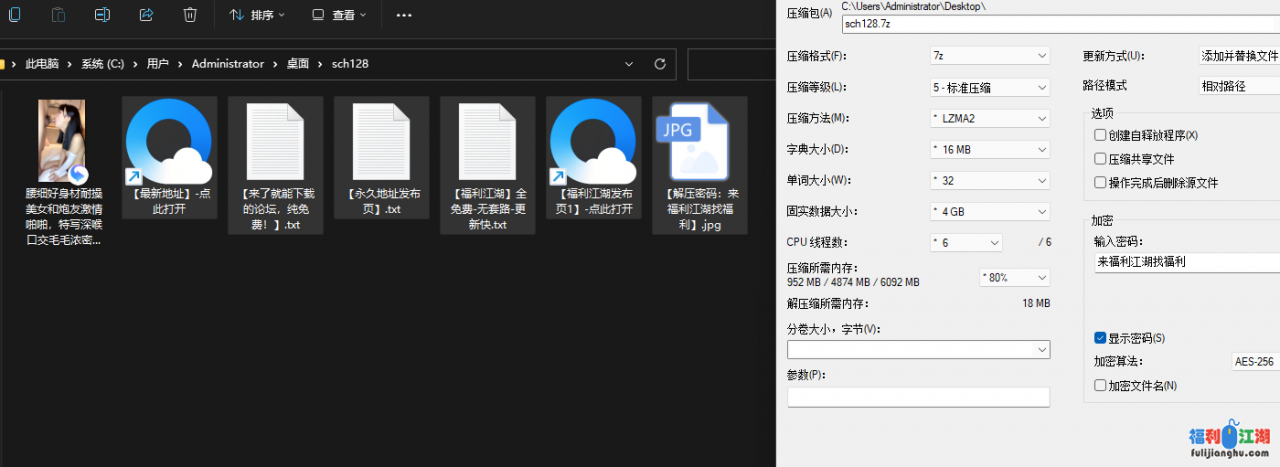The height and width of the screenshot is (467, 1280).
Task: Uncheck the 显示密码 checkbox
Action: [1101, 338]
